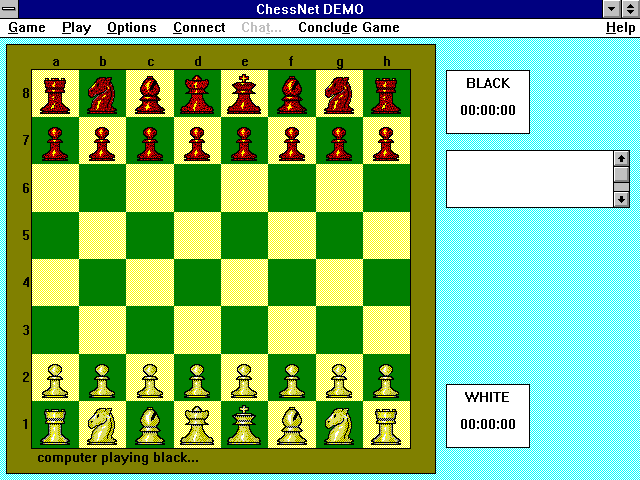The image size is (640, 480).
Task: Open the Help menu
Action: coord(620,28)
